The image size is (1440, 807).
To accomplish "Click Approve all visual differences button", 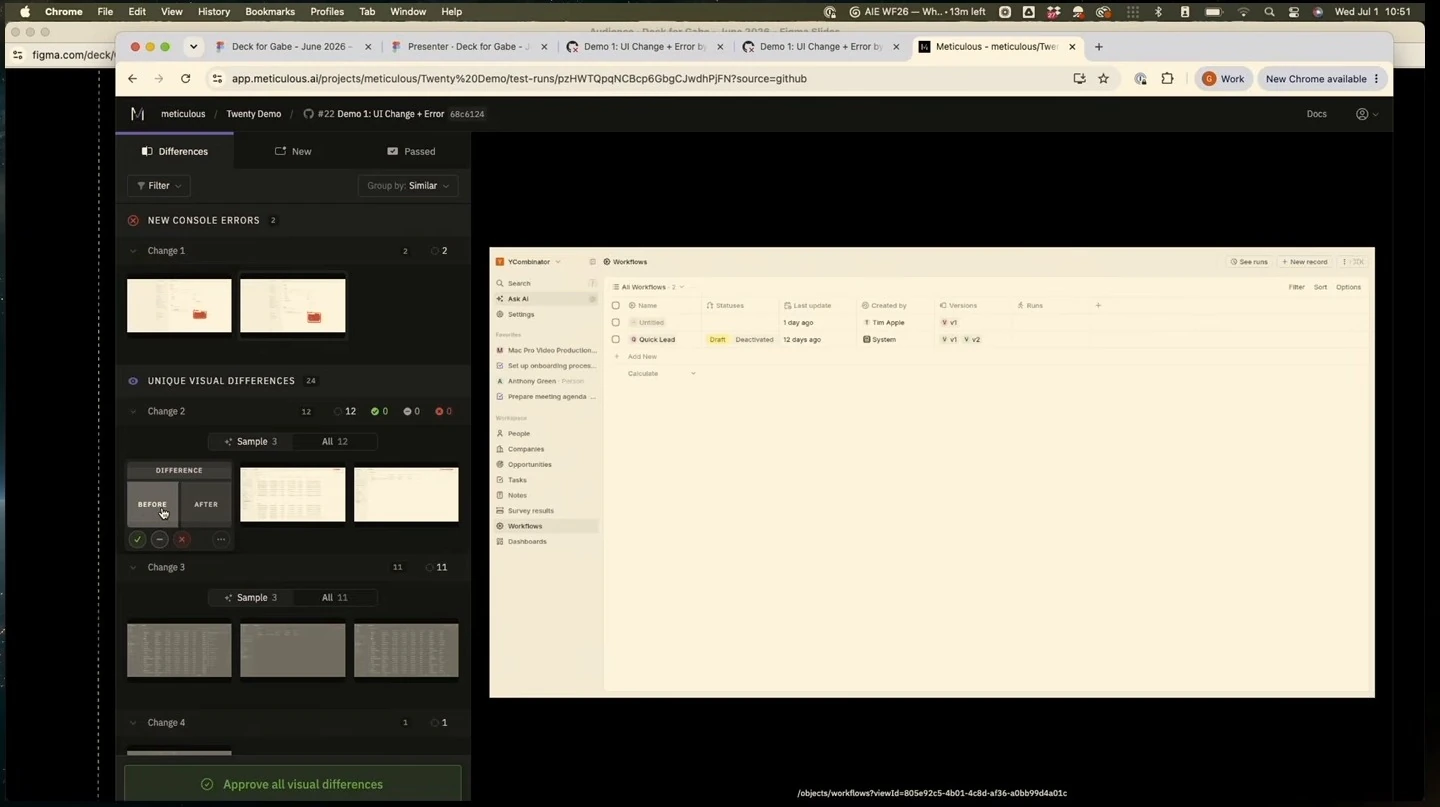I will pos(293,784).
